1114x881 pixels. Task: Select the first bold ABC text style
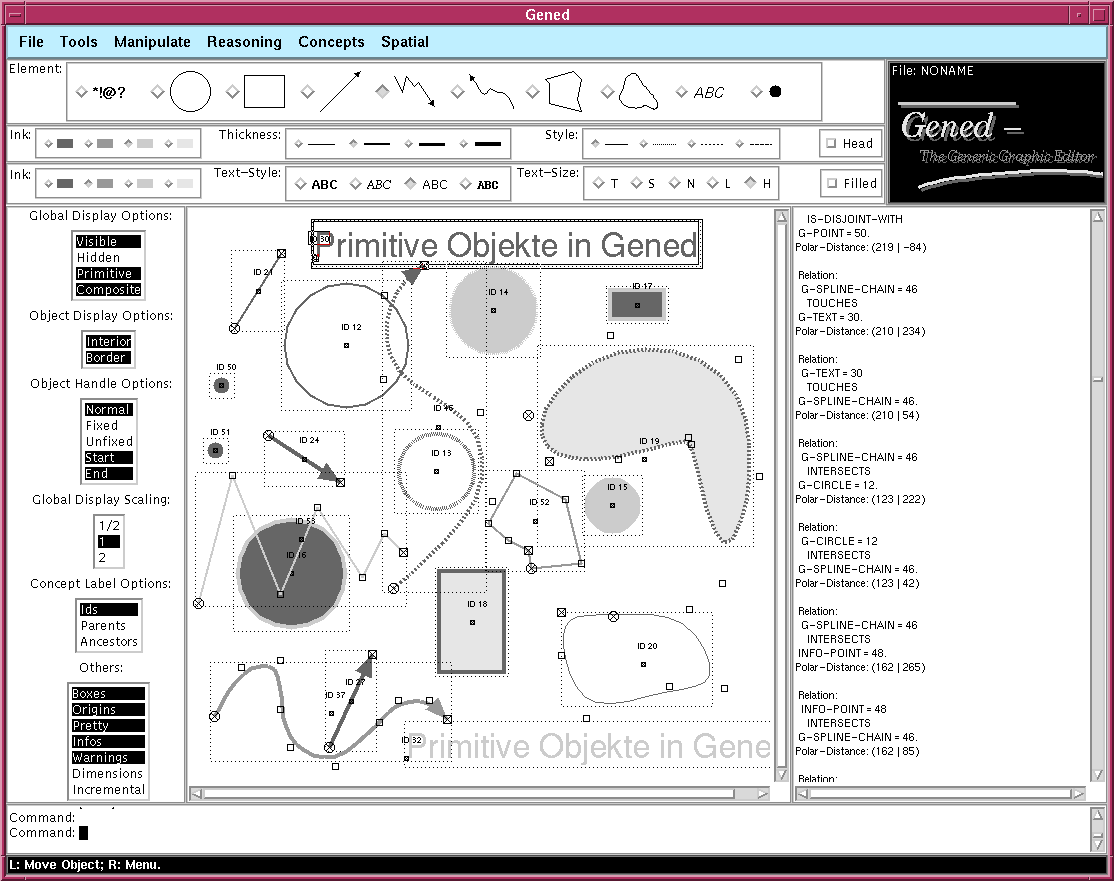(x=317, y=184)
